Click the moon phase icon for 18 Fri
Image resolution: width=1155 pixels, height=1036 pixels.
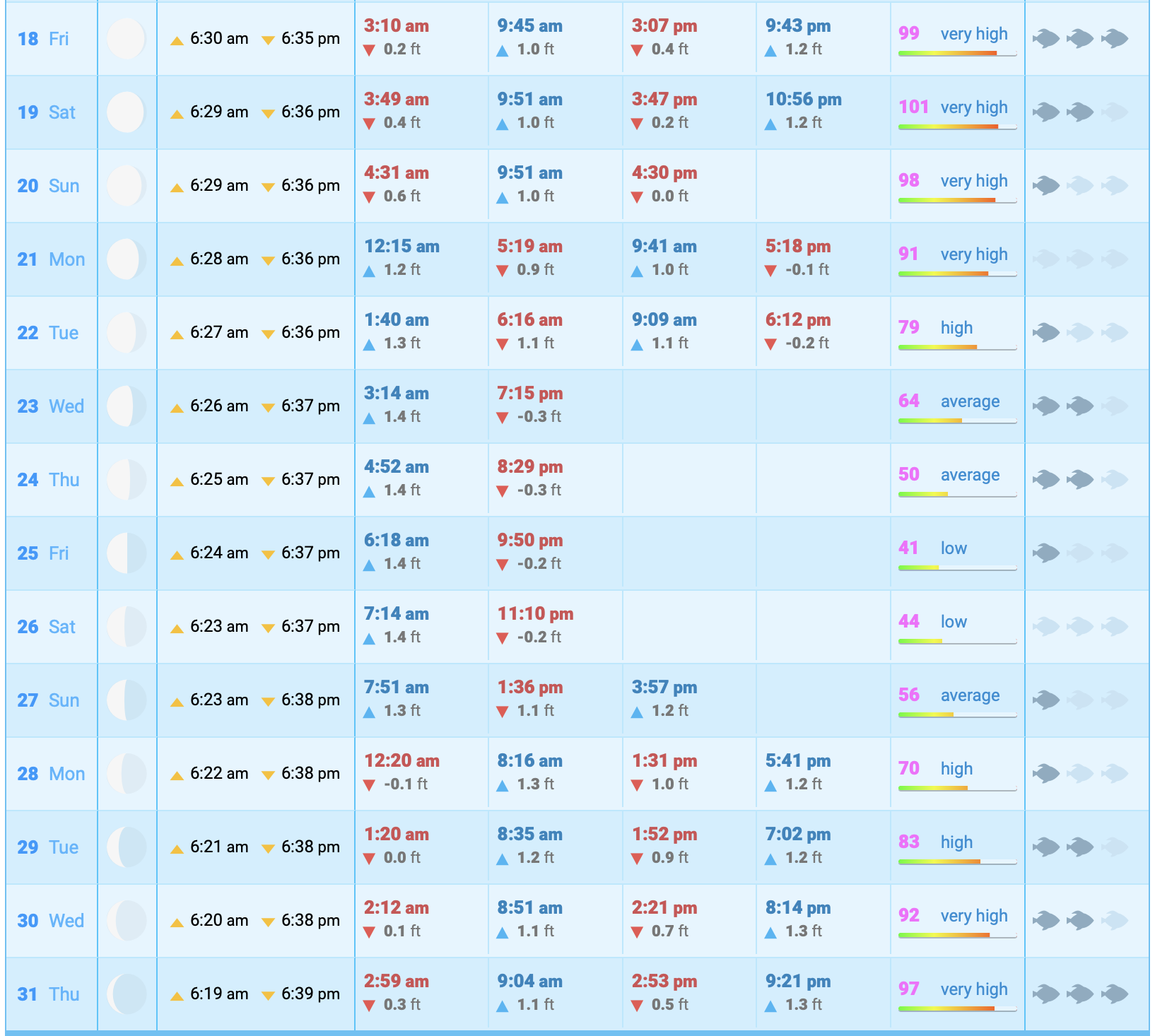127,39
